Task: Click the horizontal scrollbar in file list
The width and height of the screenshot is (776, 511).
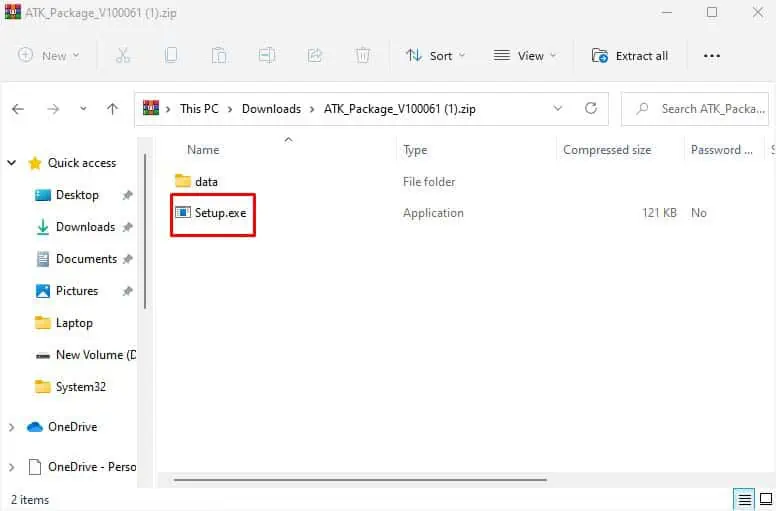Action: tap(360, 479)
